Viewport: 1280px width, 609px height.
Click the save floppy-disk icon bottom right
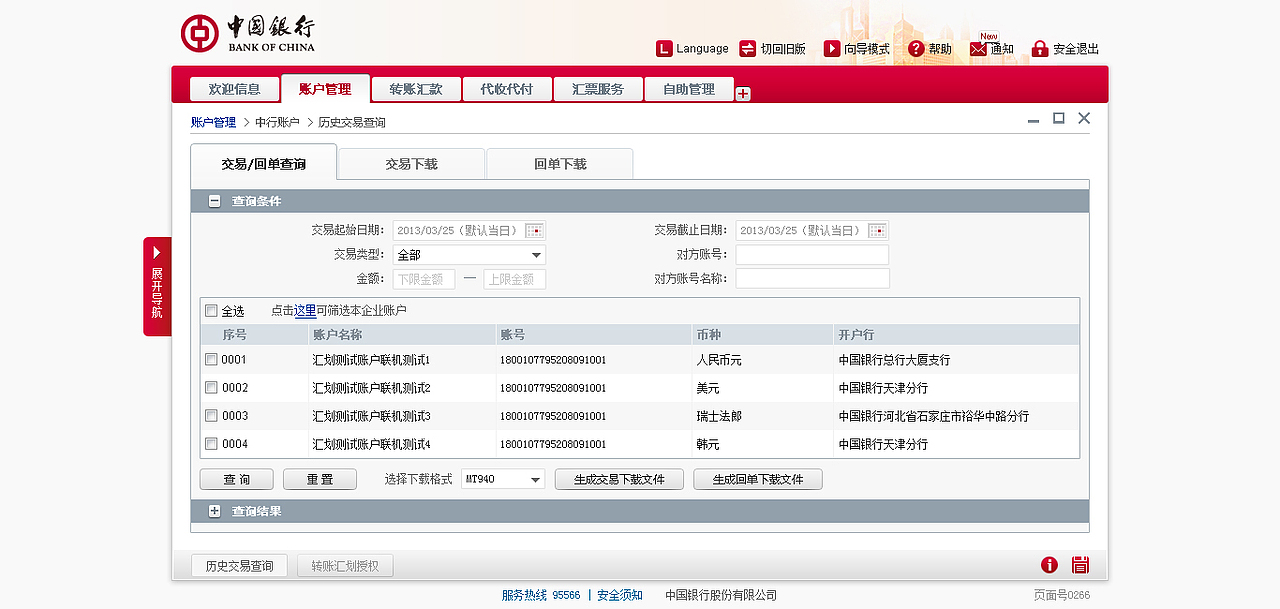pos(1080,565)
